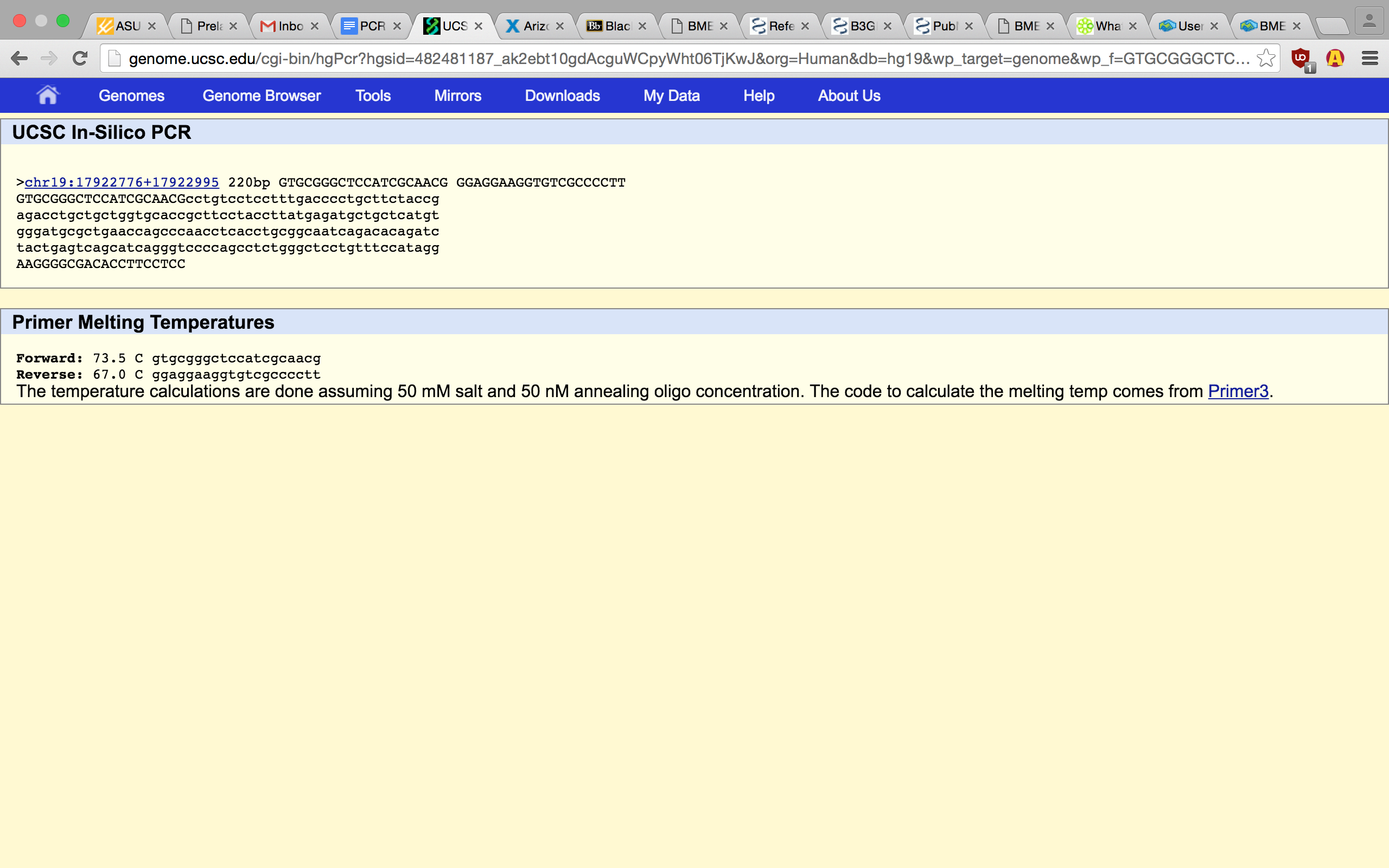Expand the Downloads menu
The image size is (1389, 868).
[x=562, y=96]
